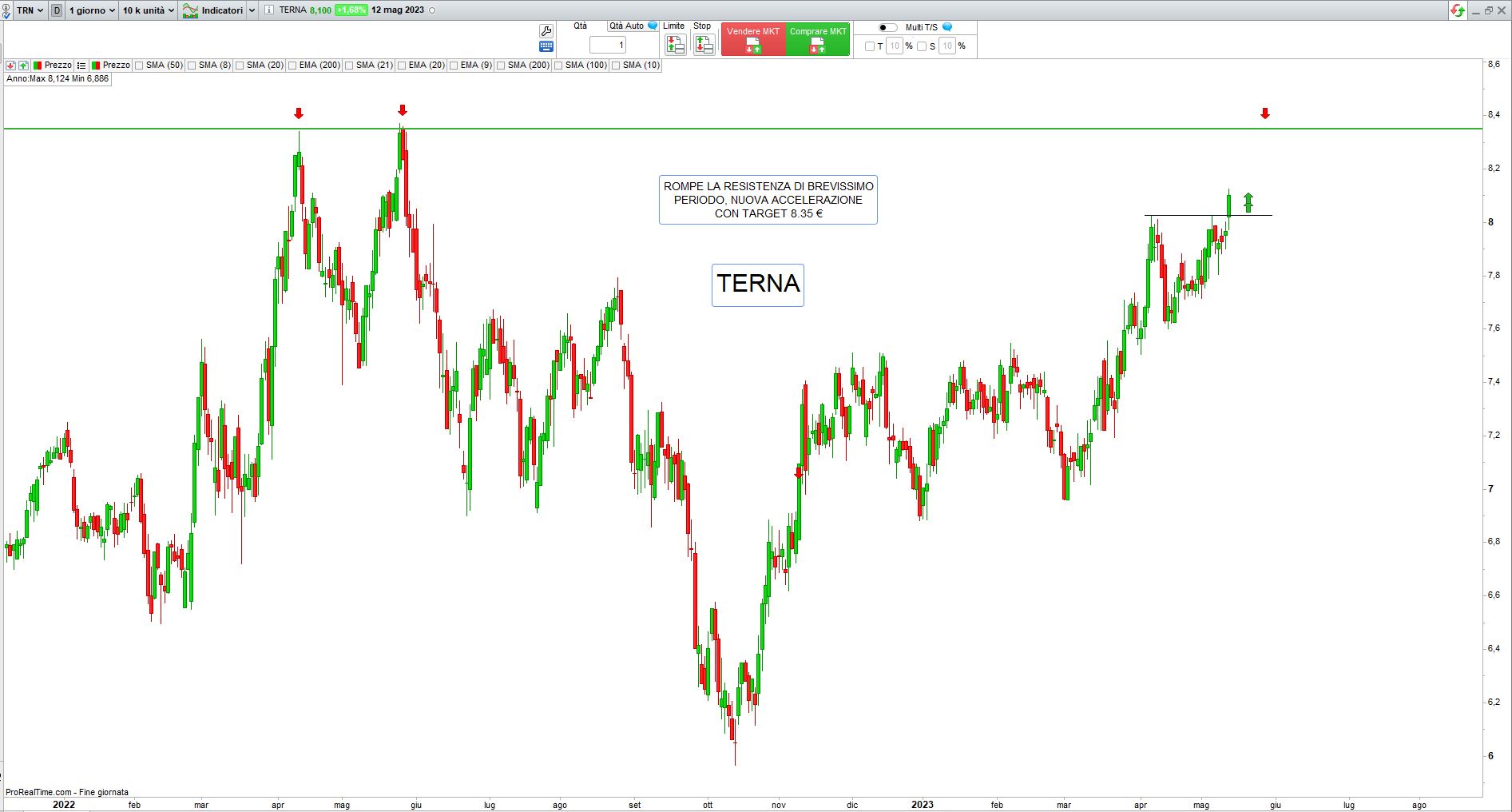Image resolution: width=1512 pixels, height=812 pixels.
Task: Click the +1,68% change badge
Action: pos(351,10)
